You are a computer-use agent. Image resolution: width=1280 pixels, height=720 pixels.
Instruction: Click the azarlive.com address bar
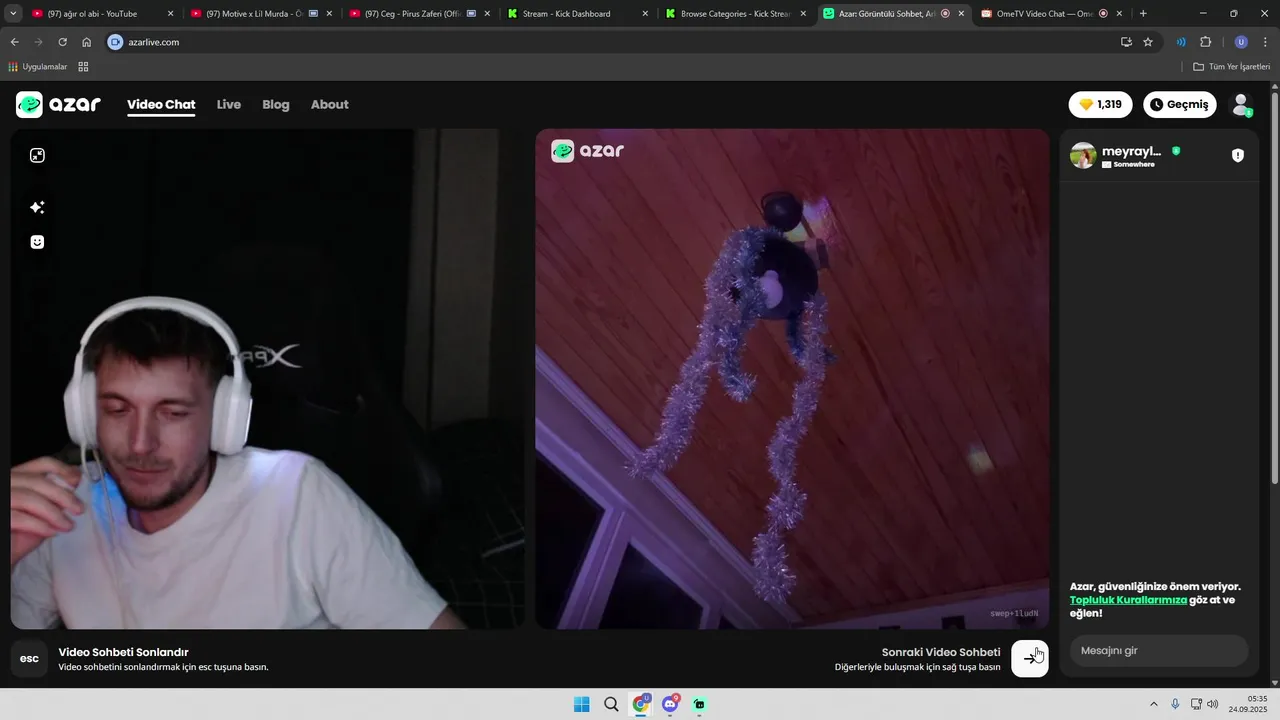[610, 42]
